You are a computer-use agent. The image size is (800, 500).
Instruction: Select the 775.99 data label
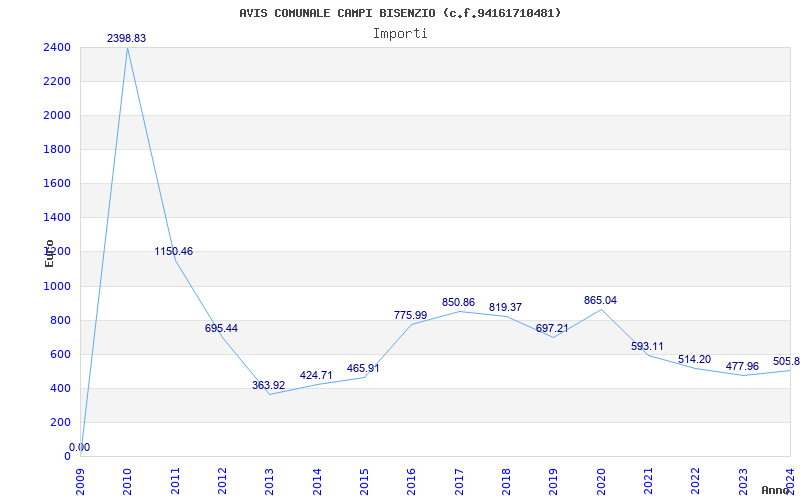pyautogui.click(x=410, y=315)
